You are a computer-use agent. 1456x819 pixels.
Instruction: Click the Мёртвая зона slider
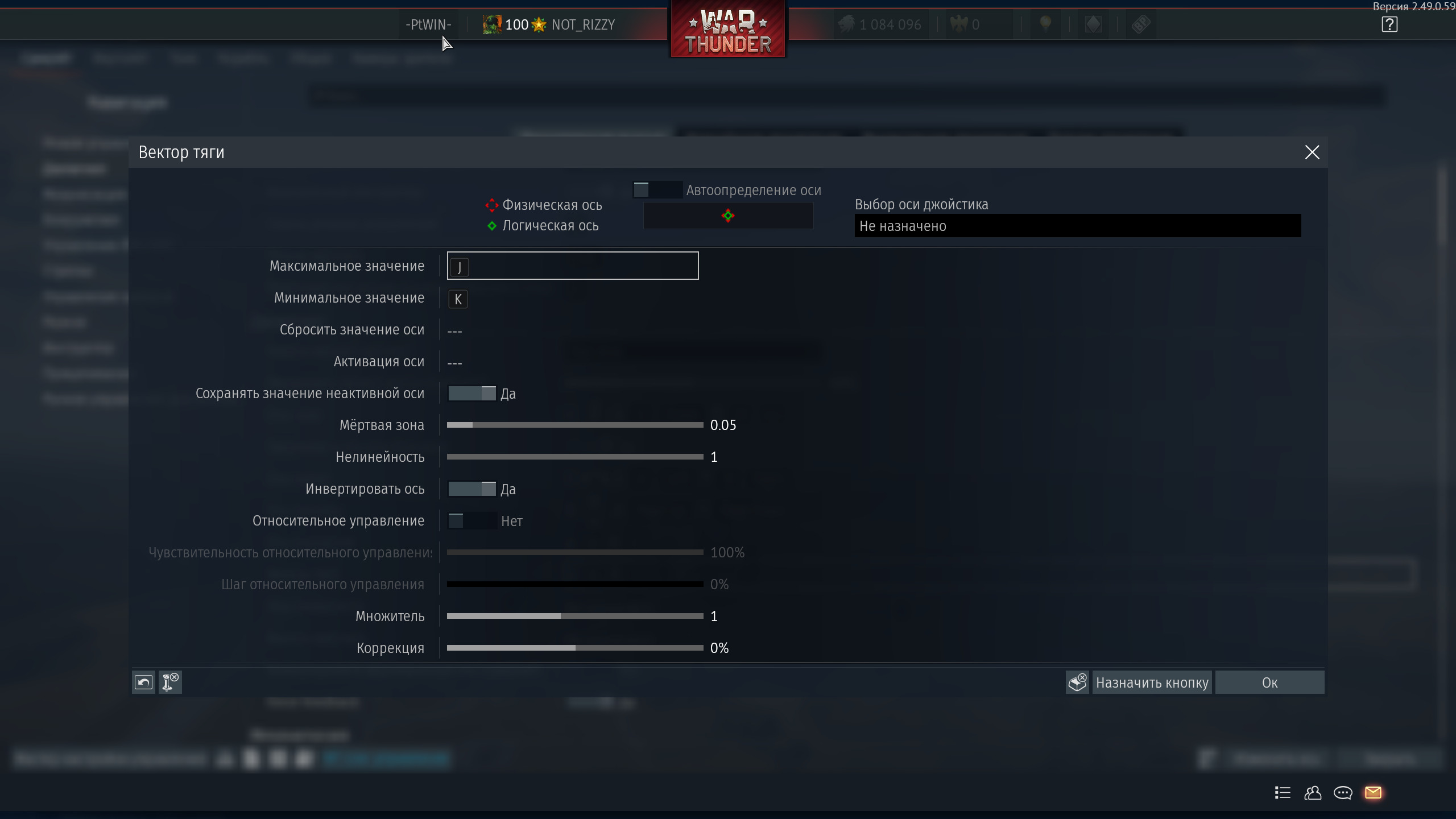[574, 425]
